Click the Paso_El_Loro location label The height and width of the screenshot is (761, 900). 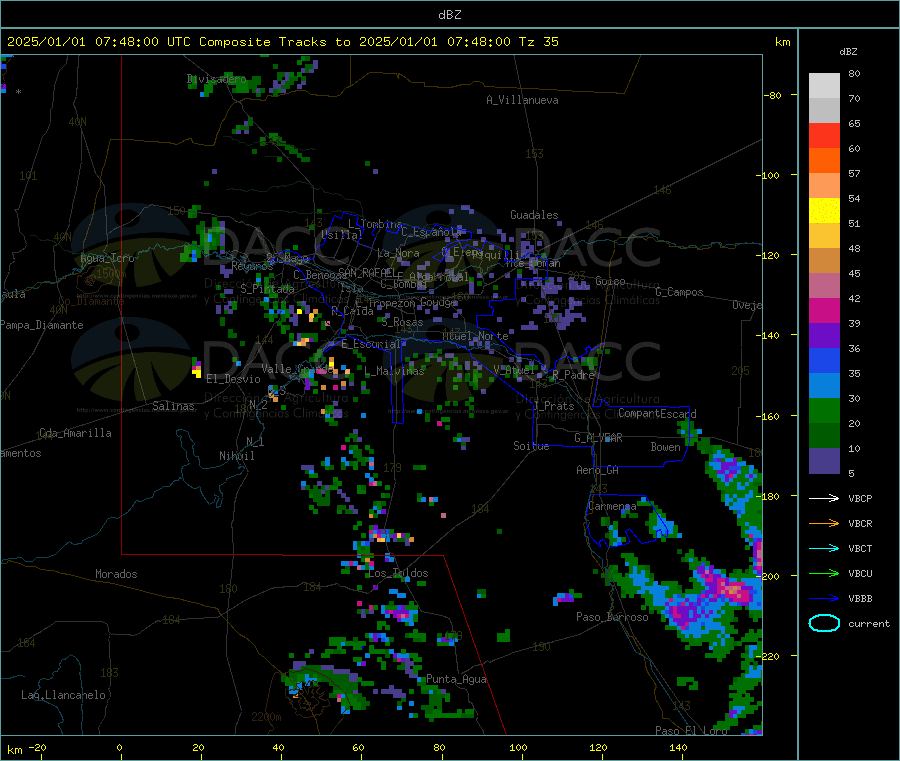[691, 731]
